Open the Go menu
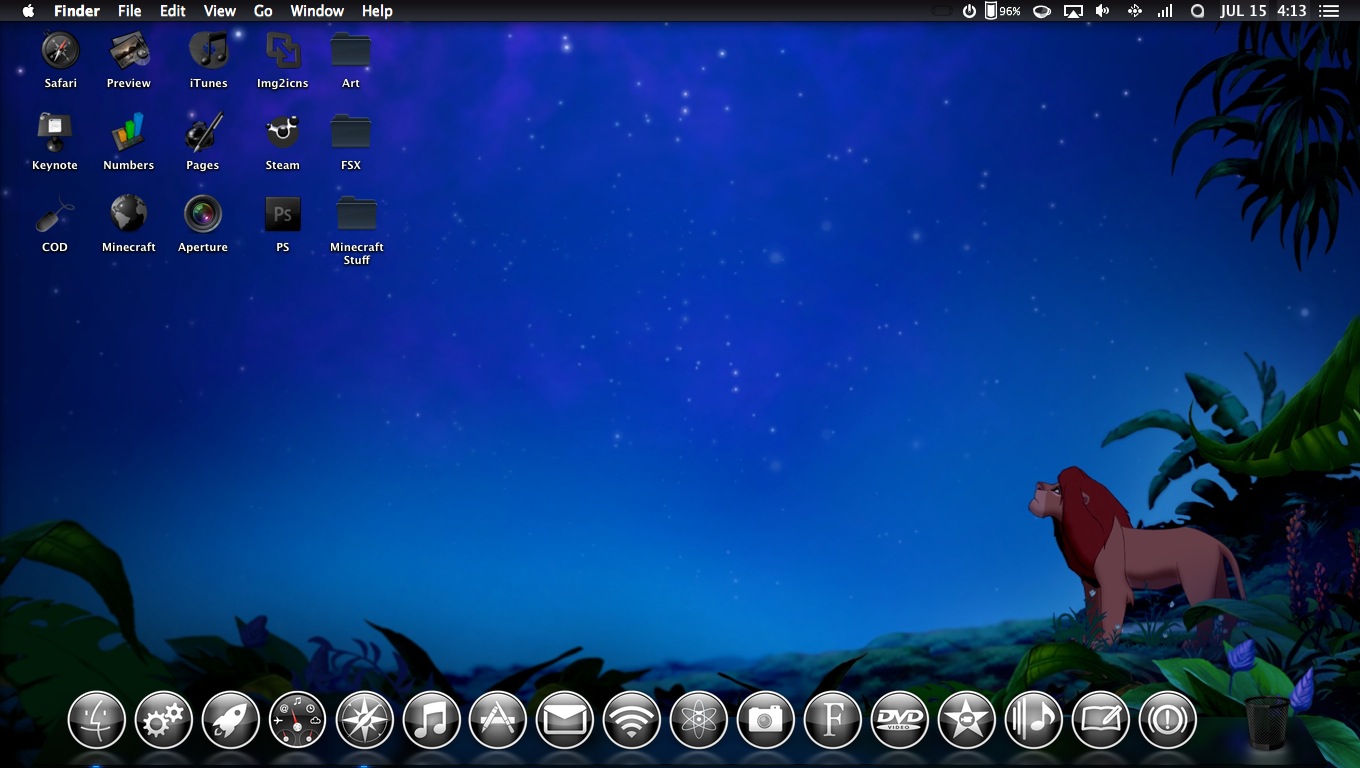Viewport: 1360px width, 768px height. click(263, 11)
